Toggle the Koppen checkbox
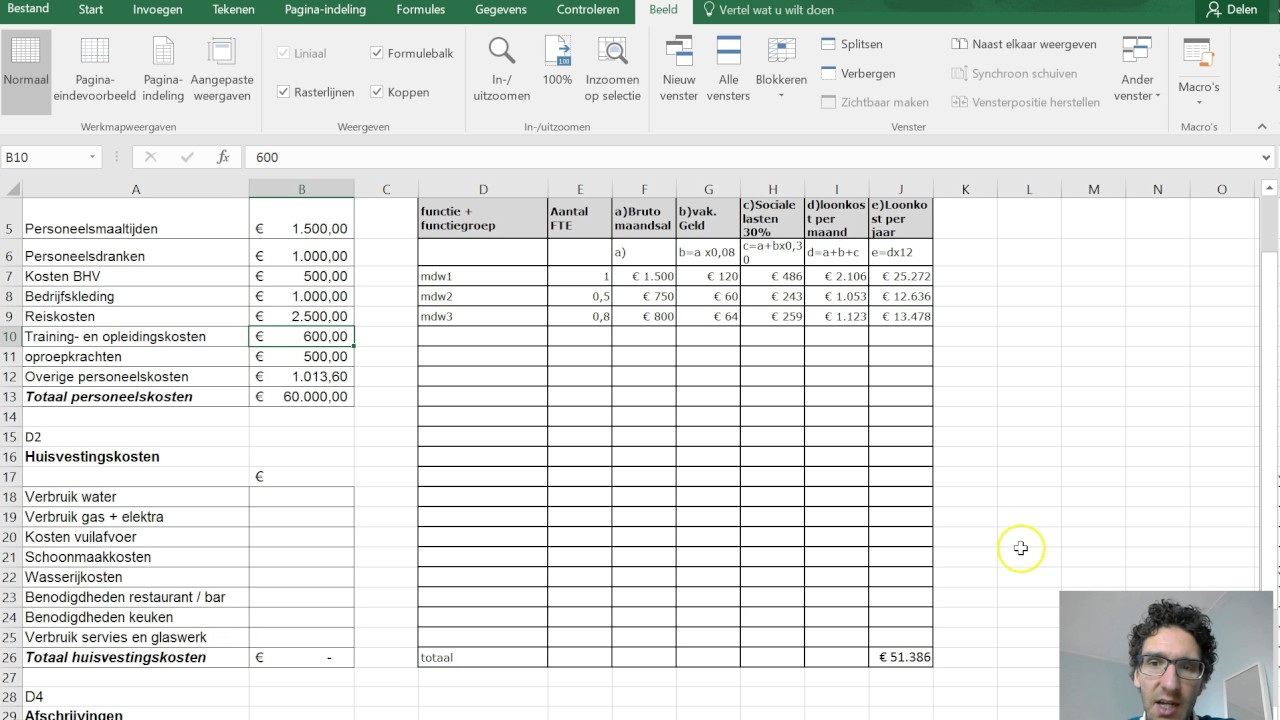This screenshot has width=1280, height=720. pyautogui.click(x=400, y=92)
